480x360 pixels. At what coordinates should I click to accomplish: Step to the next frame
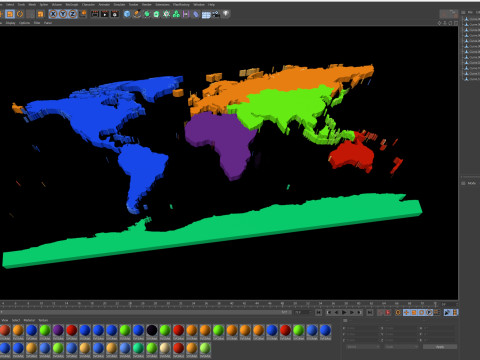pos(352,312)
